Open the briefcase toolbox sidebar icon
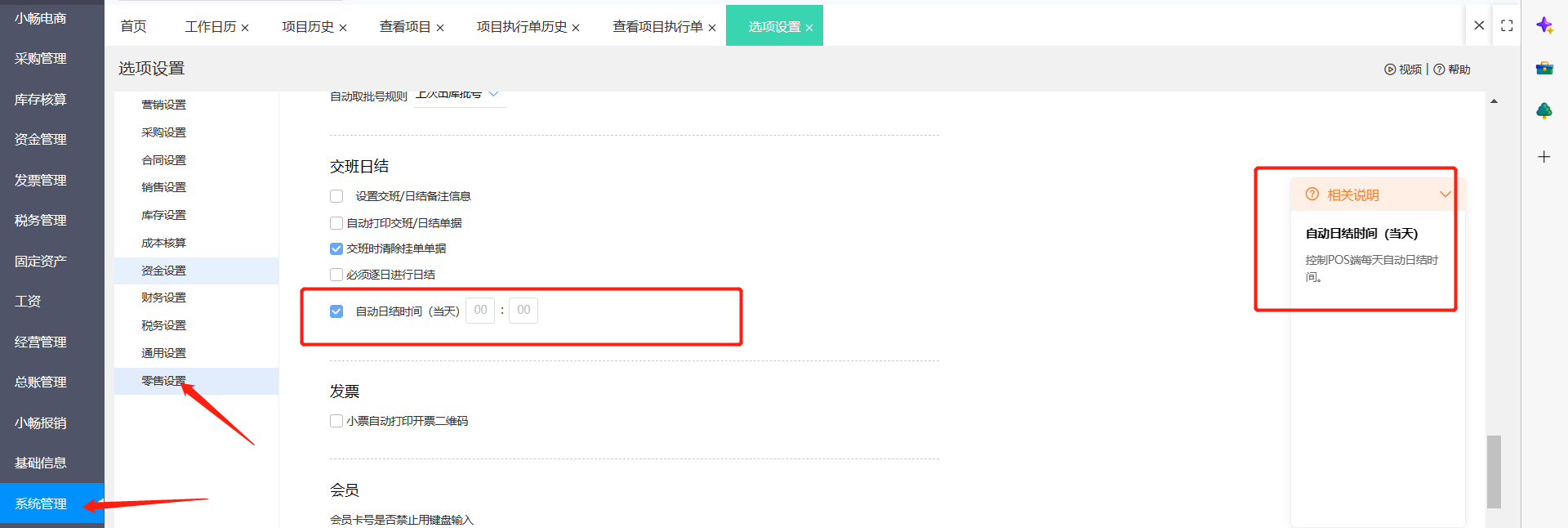The width and height of the screenshot is (1568, 528). pos(1543,69)
